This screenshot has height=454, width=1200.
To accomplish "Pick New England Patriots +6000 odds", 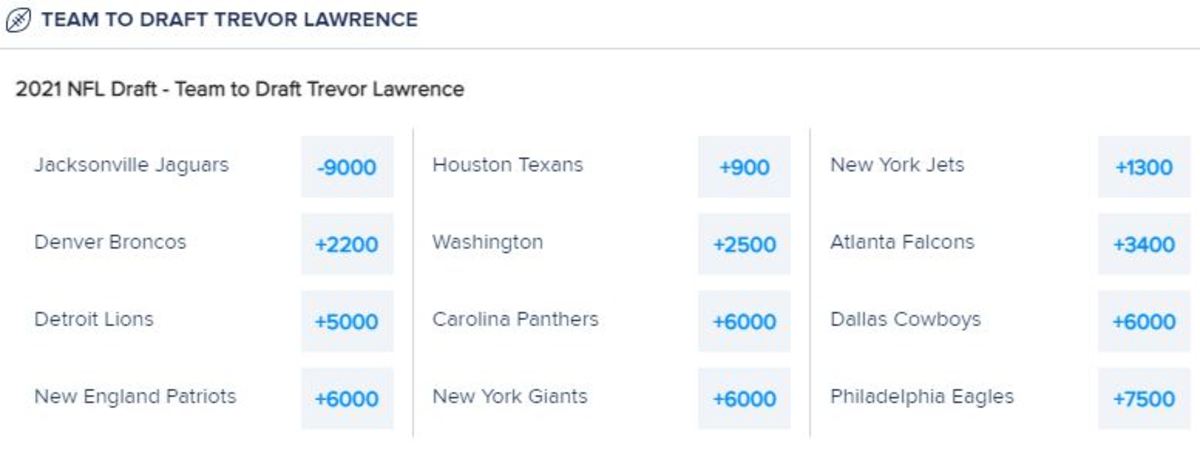I will (x=347, y=399).
